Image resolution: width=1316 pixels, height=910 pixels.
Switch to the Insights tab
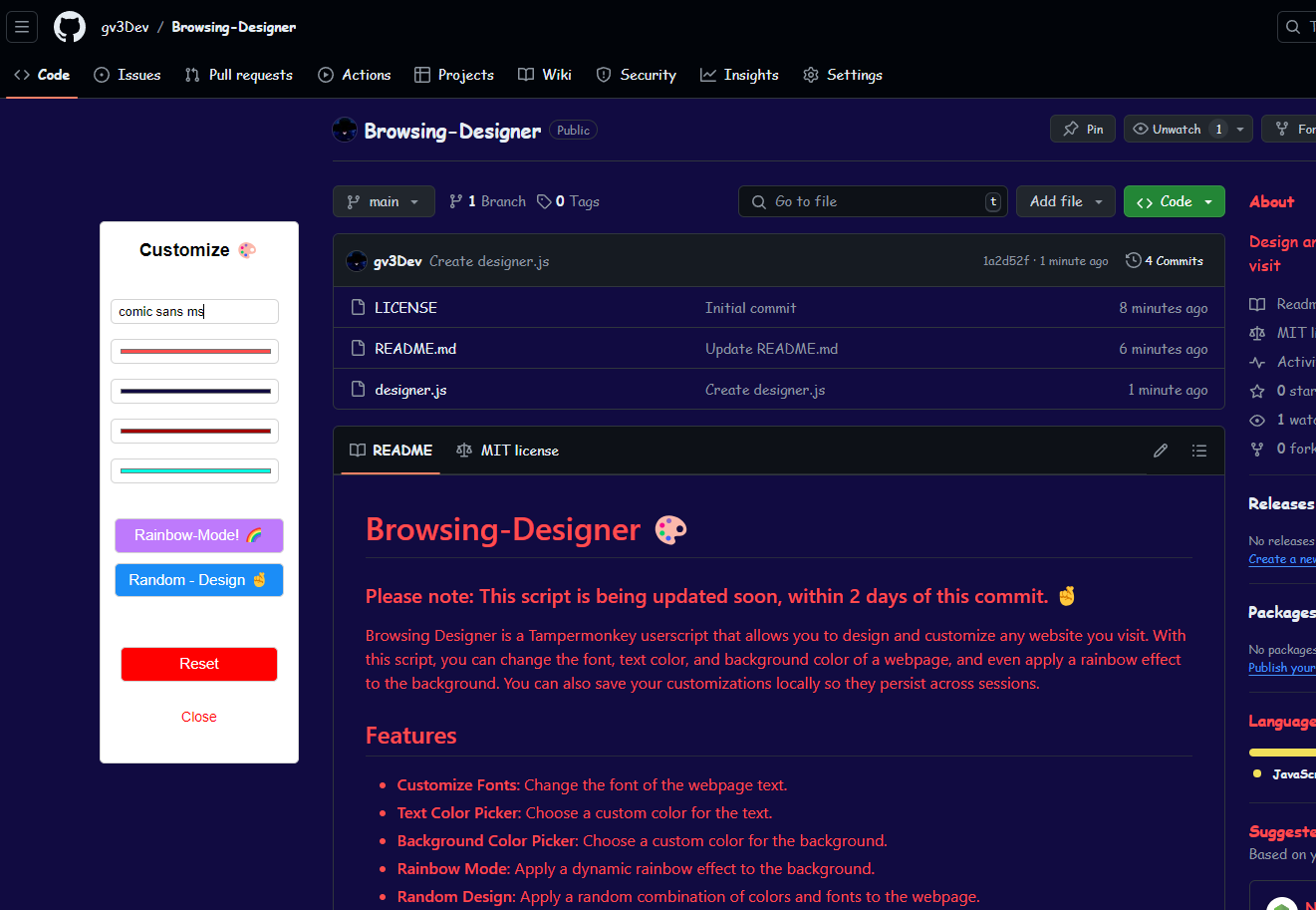(x=739, y=75)
